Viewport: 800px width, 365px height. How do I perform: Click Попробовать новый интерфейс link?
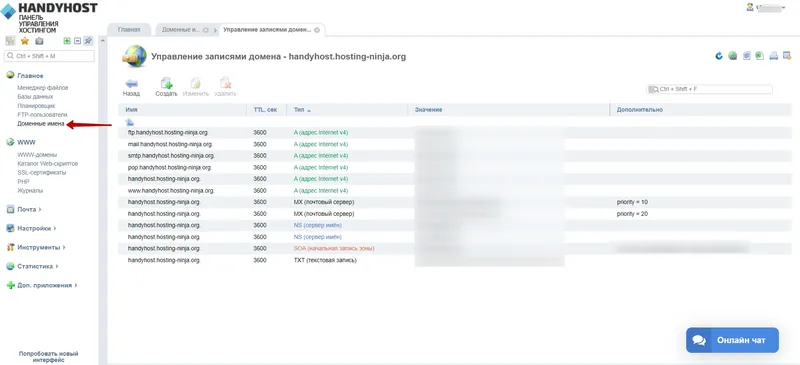click(x=48, y=357)
